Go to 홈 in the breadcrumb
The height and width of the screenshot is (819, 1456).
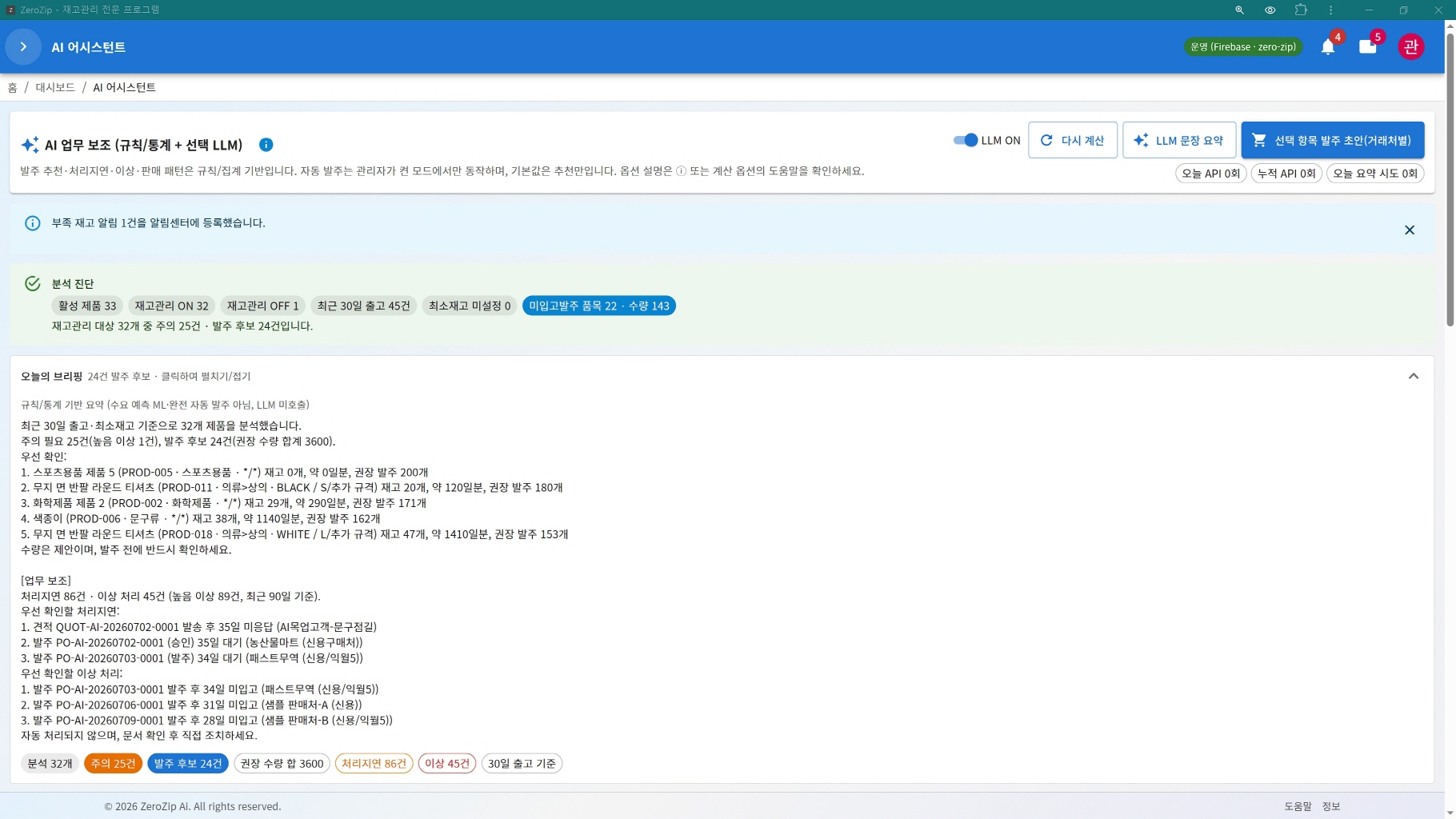pyautogui.click(x=12, y=87)
